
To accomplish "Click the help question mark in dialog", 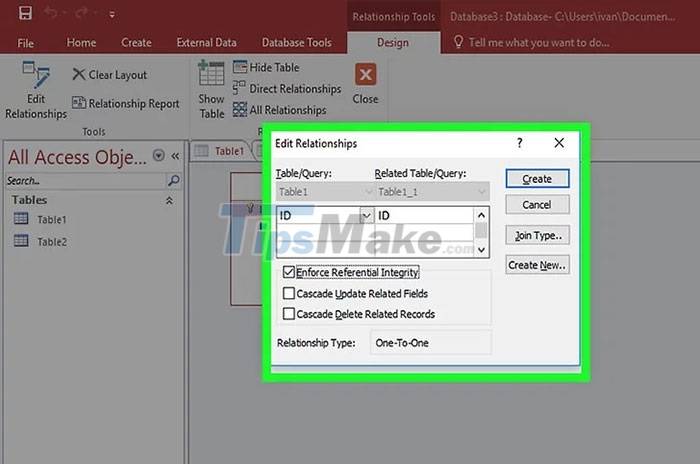I will [519, 143].
